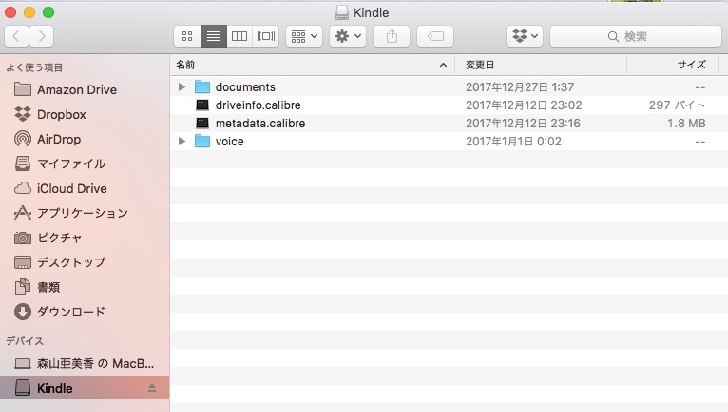
Task: Select the MacBook device in sidebar
Action: tap(84, 363)
